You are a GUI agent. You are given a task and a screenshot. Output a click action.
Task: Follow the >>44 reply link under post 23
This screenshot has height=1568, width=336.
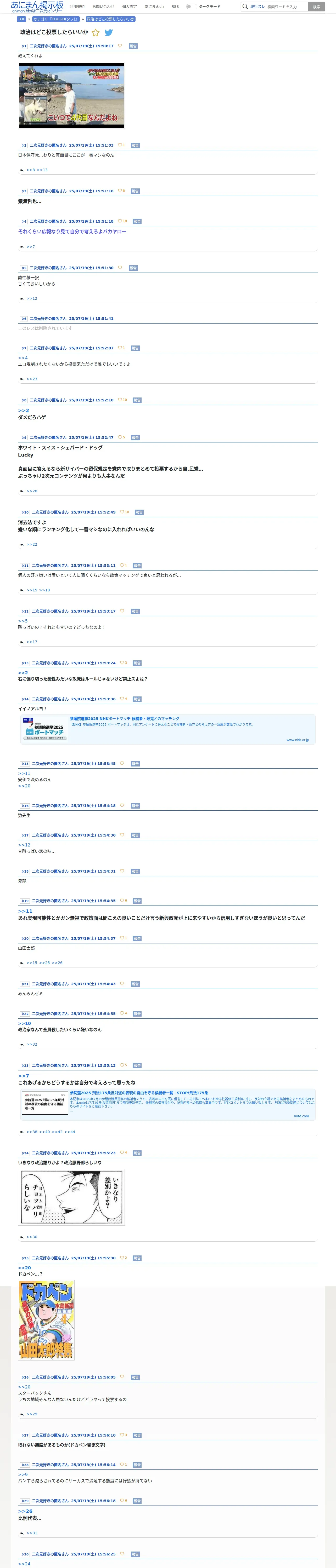(x=70, y=1132)
